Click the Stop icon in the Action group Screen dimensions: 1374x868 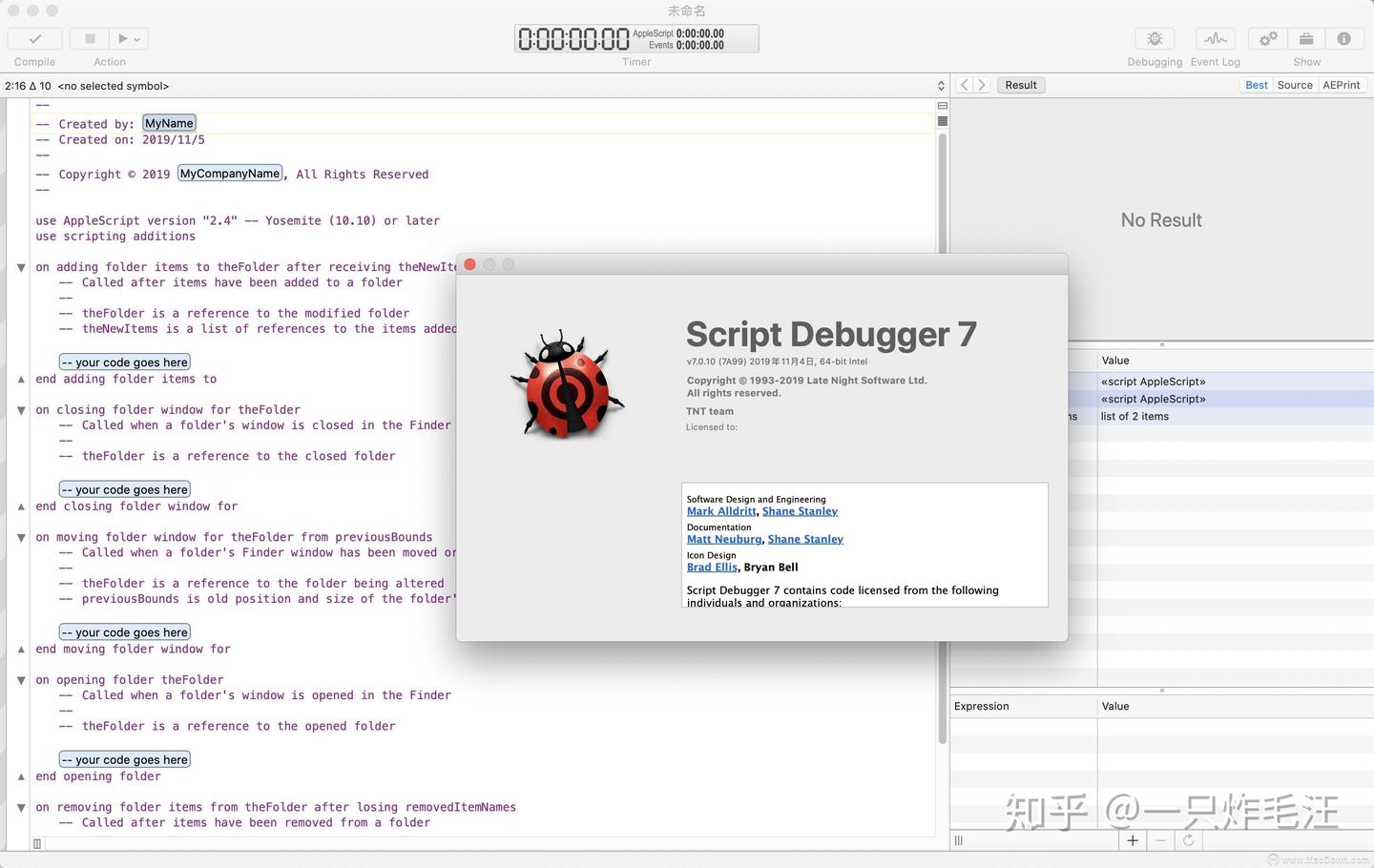(88, 38)
